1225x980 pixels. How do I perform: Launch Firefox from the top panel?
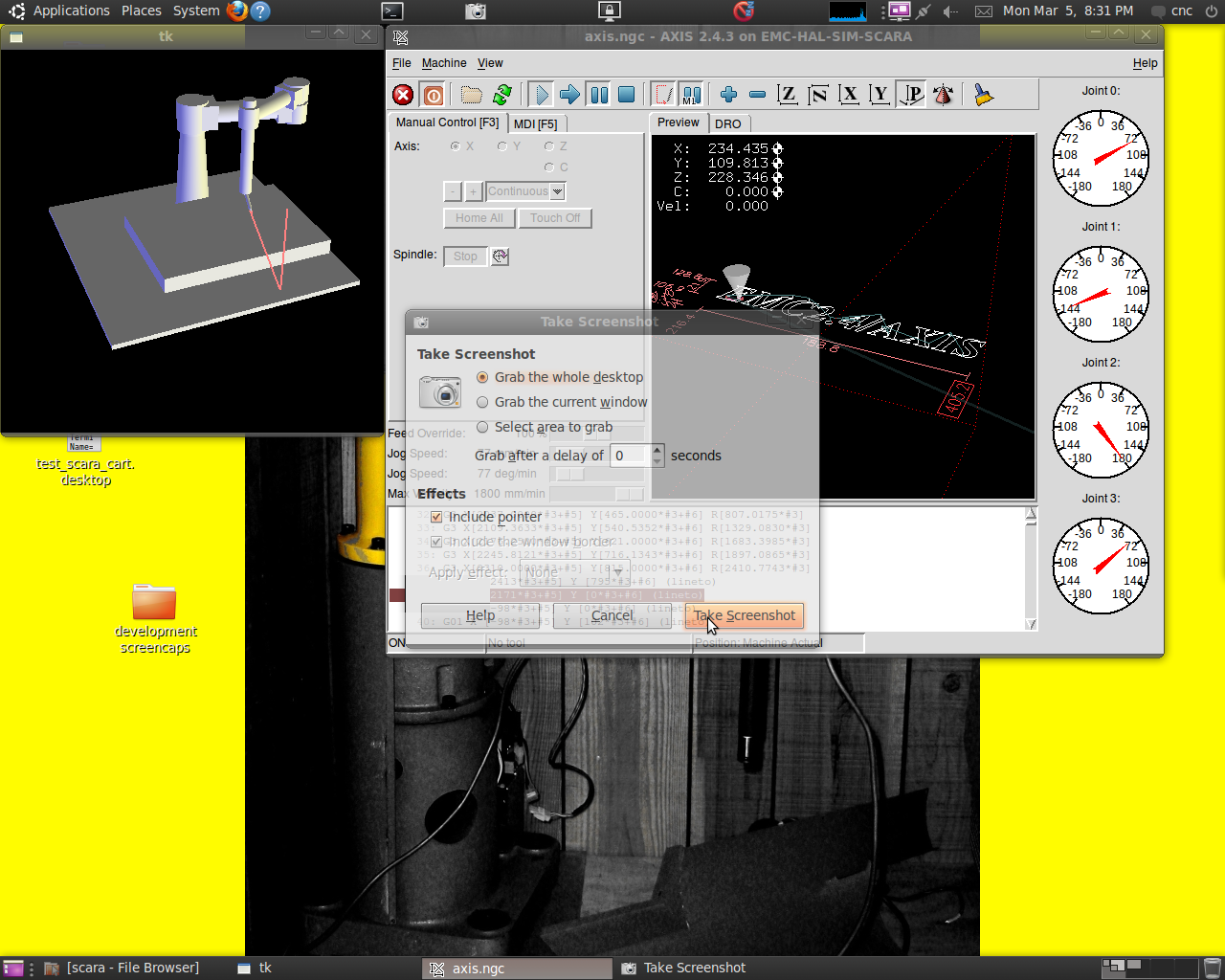(x=236, y=11)
